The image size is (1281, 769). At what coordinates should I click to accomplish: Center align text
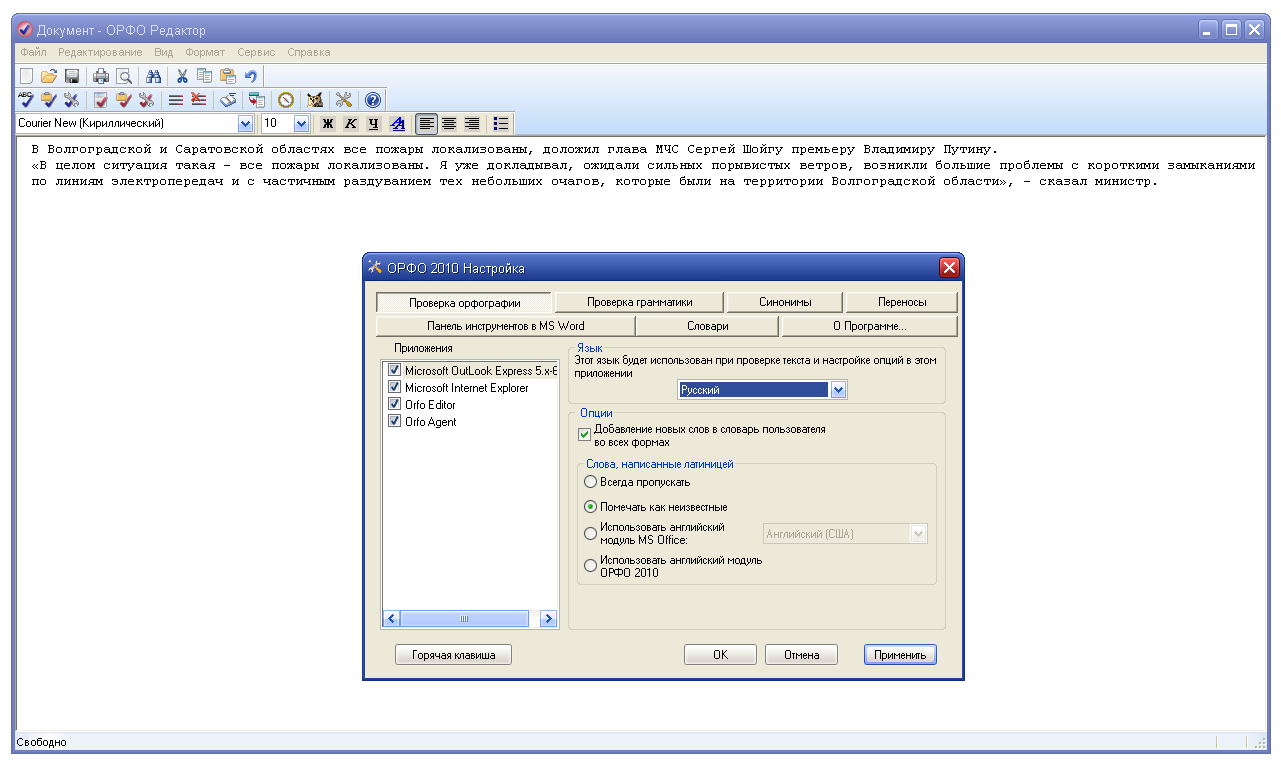449,124
